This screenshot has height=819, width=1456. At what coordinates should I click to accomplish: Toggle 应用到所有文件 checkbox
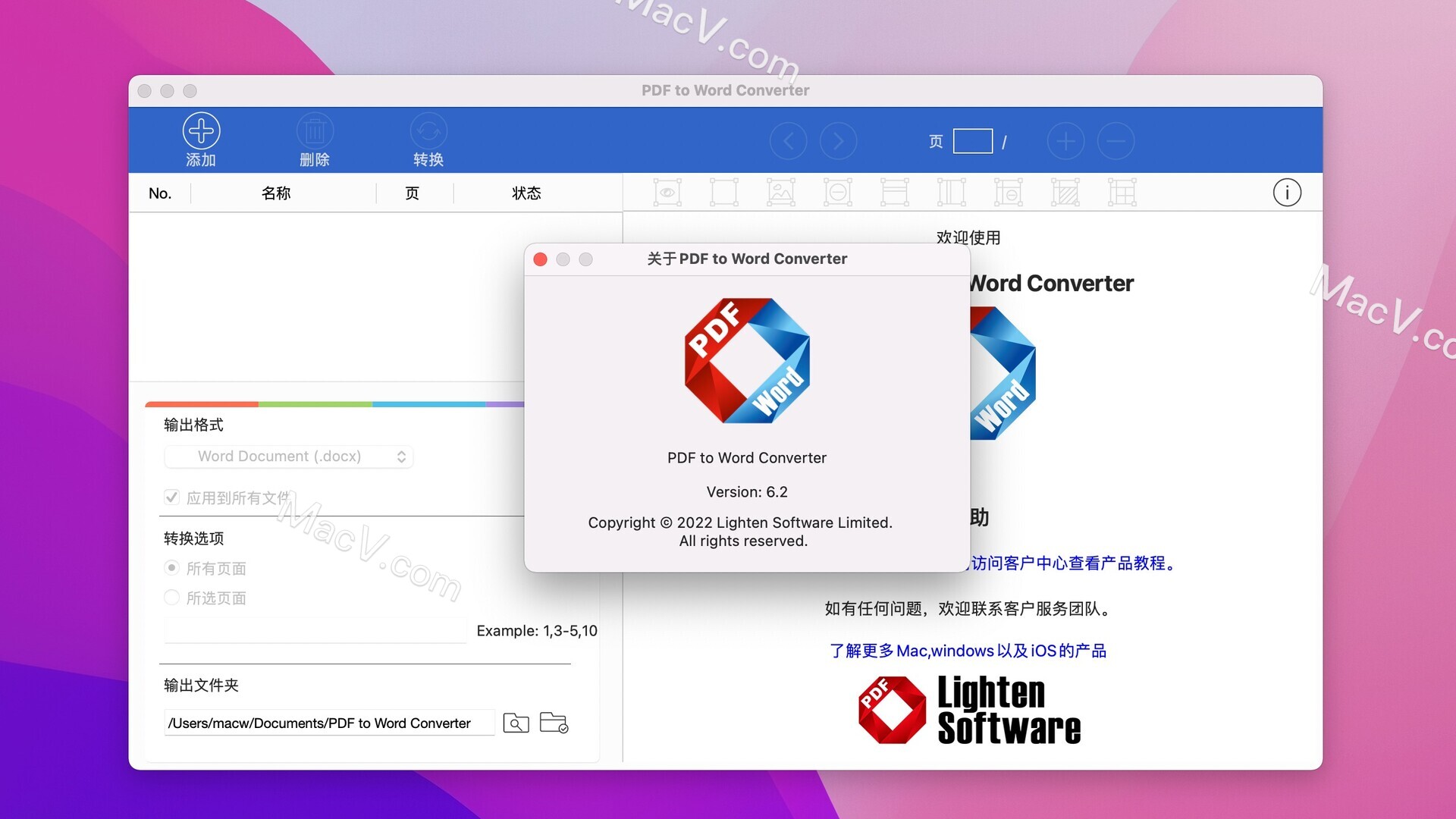point(172,497)
